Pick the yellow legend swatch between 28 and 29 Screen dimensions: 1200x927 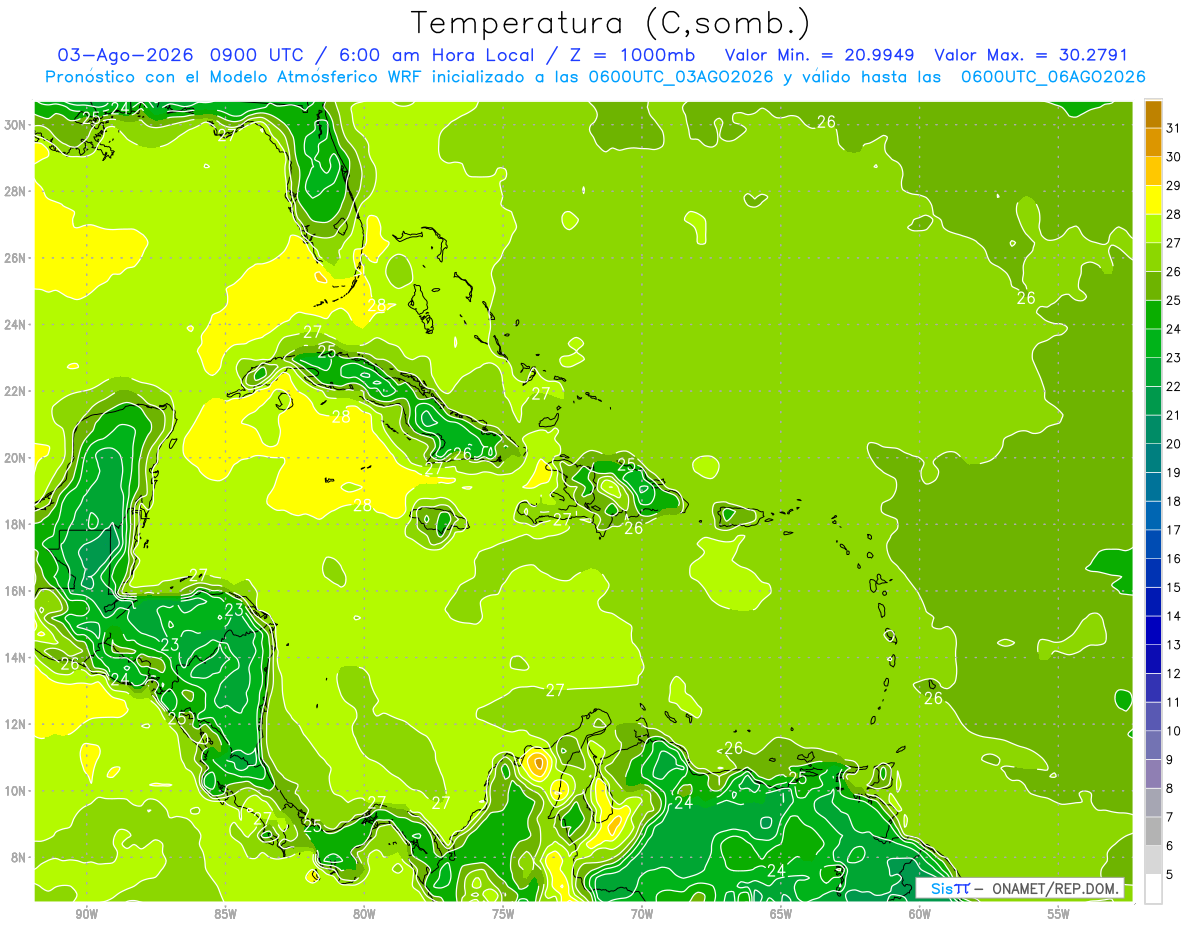point(1153,200)
